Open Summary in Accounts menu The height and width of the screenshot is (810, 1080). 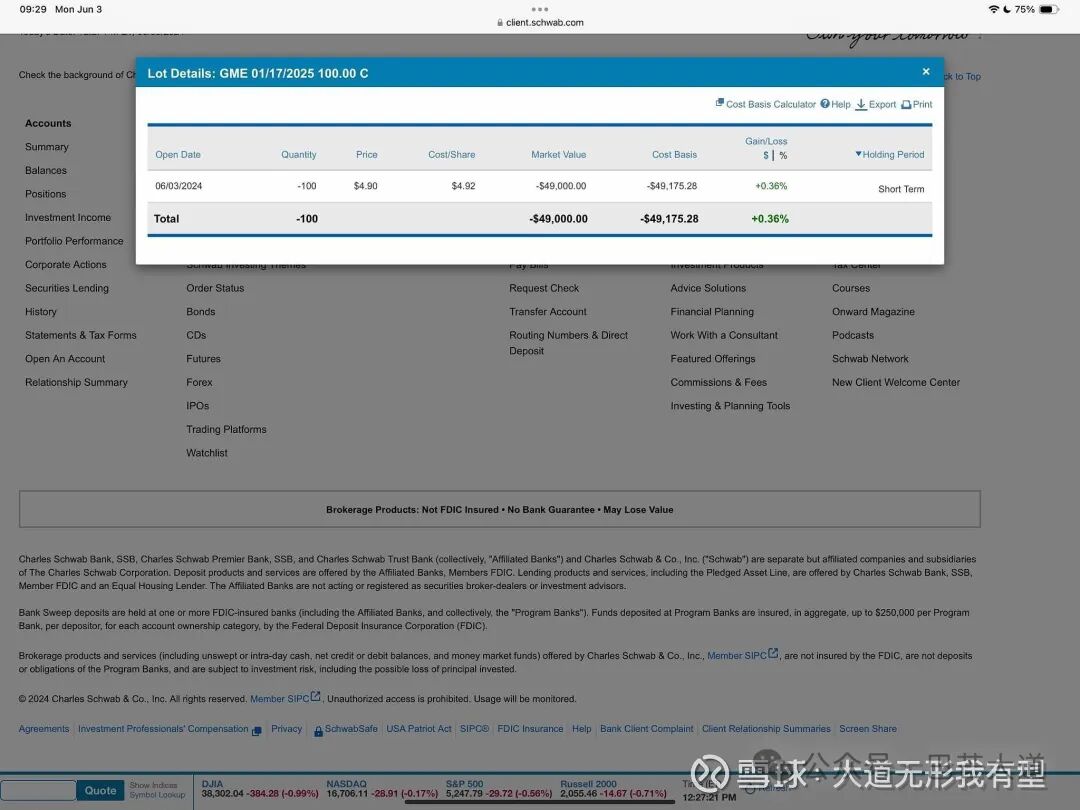coord(47,147)
